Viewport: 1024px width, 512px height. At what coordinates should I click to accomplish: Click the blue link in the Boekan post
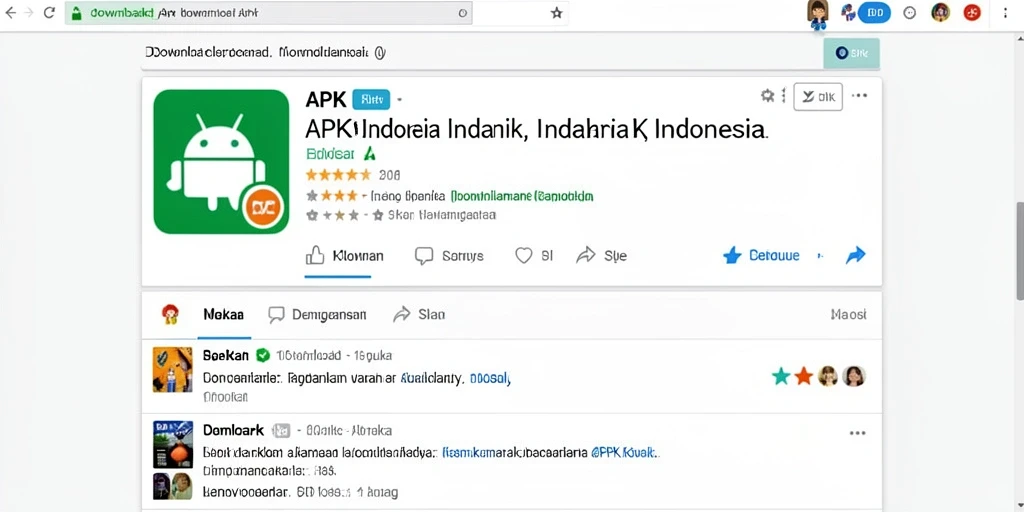[x=455, y=377]
